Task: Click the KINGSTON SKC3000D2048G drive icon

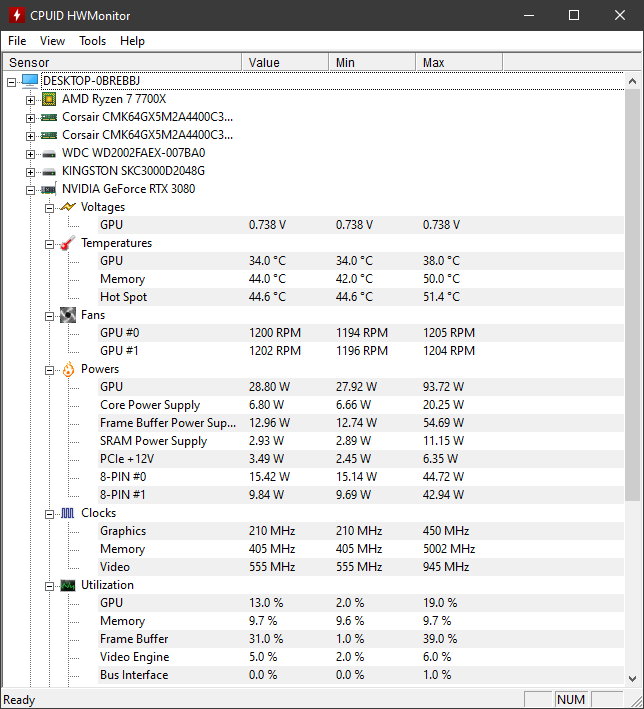Action: (x=49, y=171)
